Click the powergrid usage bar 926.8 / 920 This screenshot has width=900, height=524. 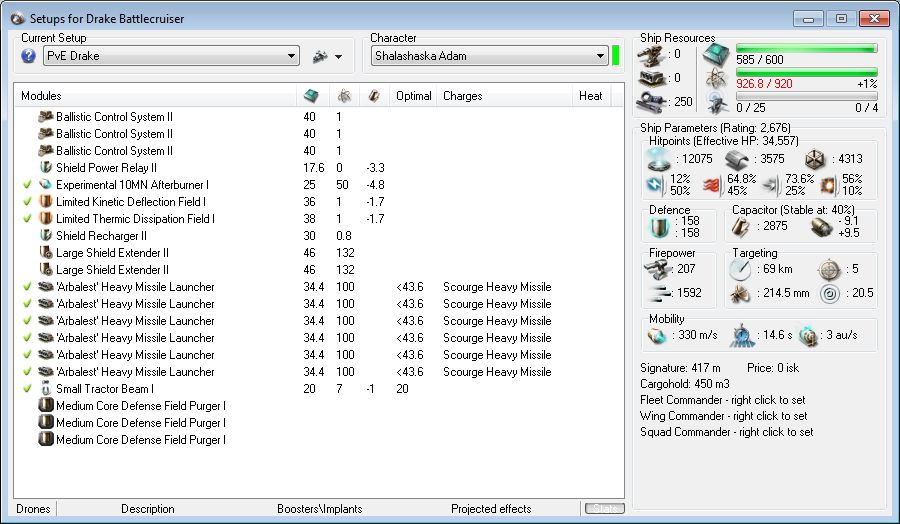click(806, 72)
